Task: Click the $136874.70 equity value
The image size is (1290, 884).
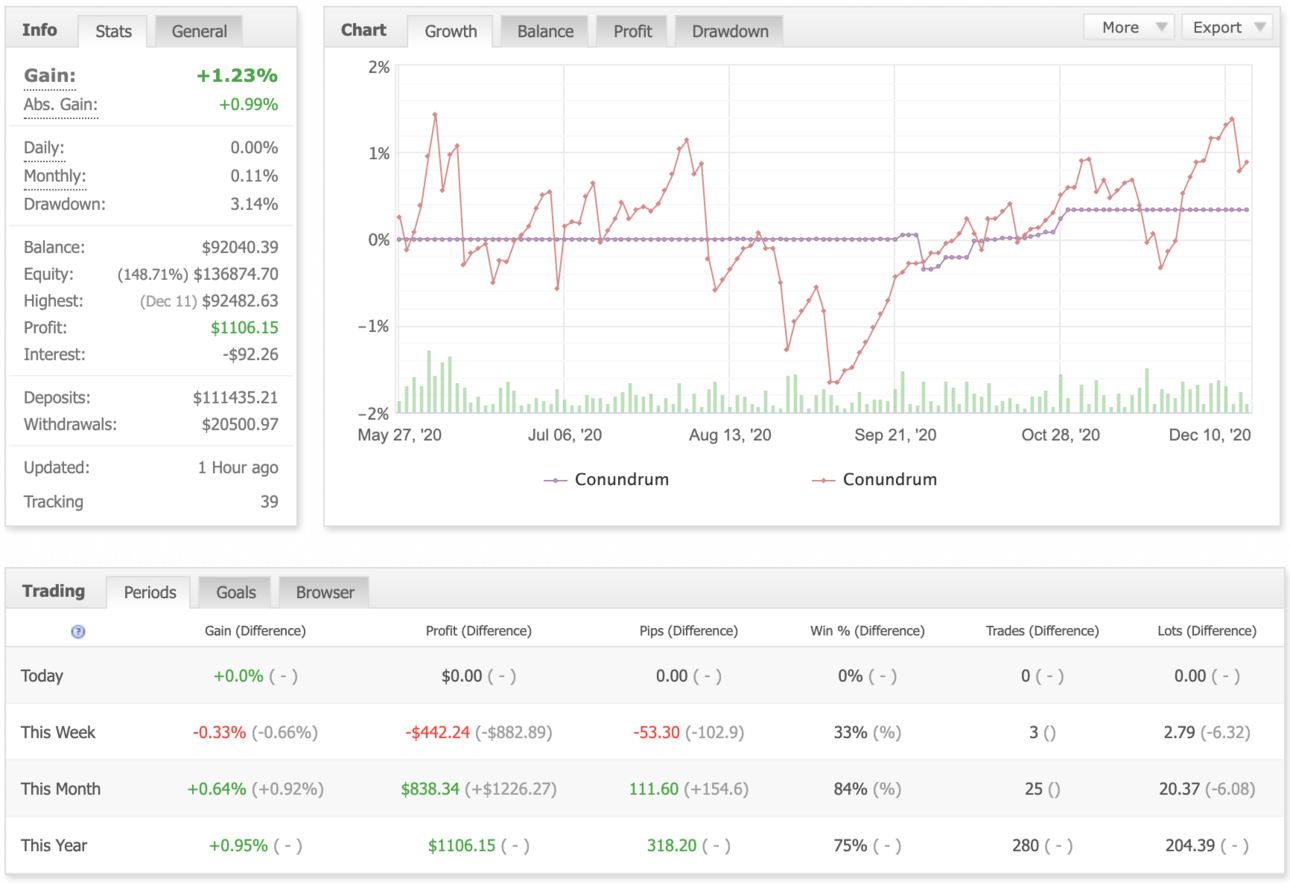Action: coord(236,274)
